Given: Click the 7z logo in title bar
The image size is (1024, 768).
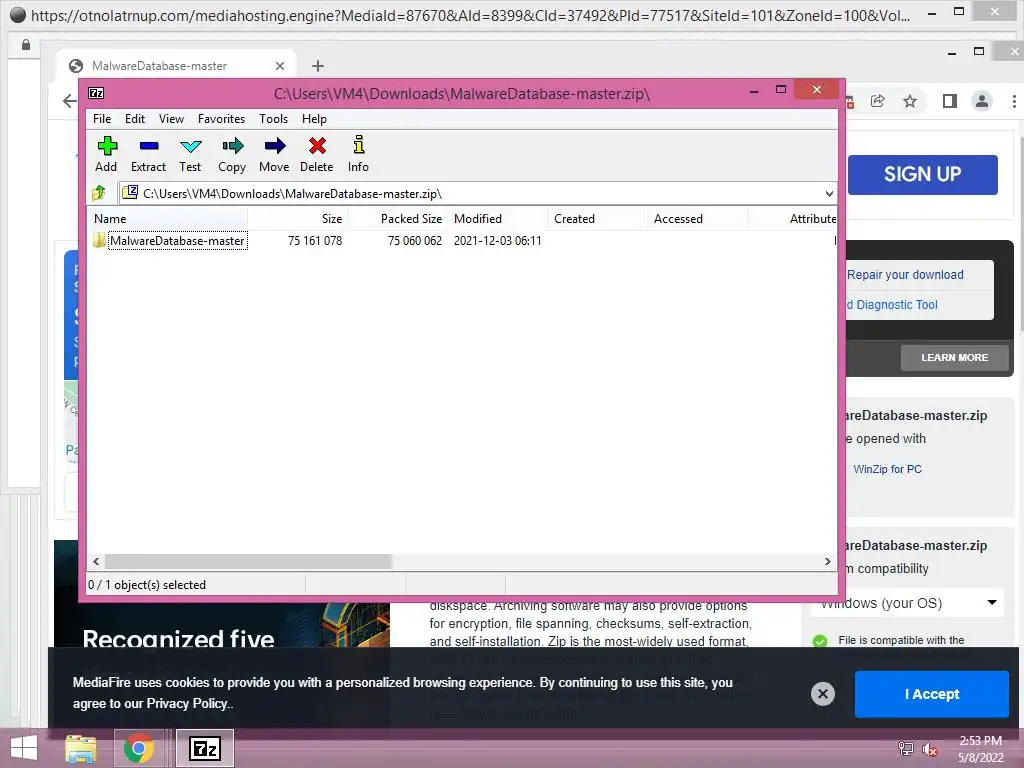Looking at the screenshot, I should (96, 93).
